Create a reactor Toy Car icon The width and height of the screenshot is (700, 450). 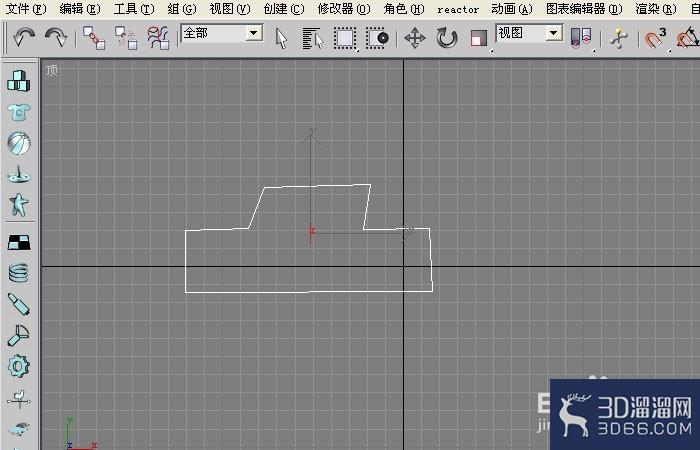pos(19,429)
